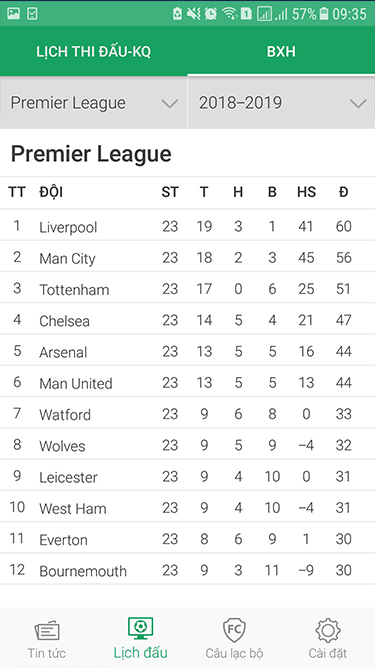Tap the image notification icon in status bar

click(x=13, y=14)
